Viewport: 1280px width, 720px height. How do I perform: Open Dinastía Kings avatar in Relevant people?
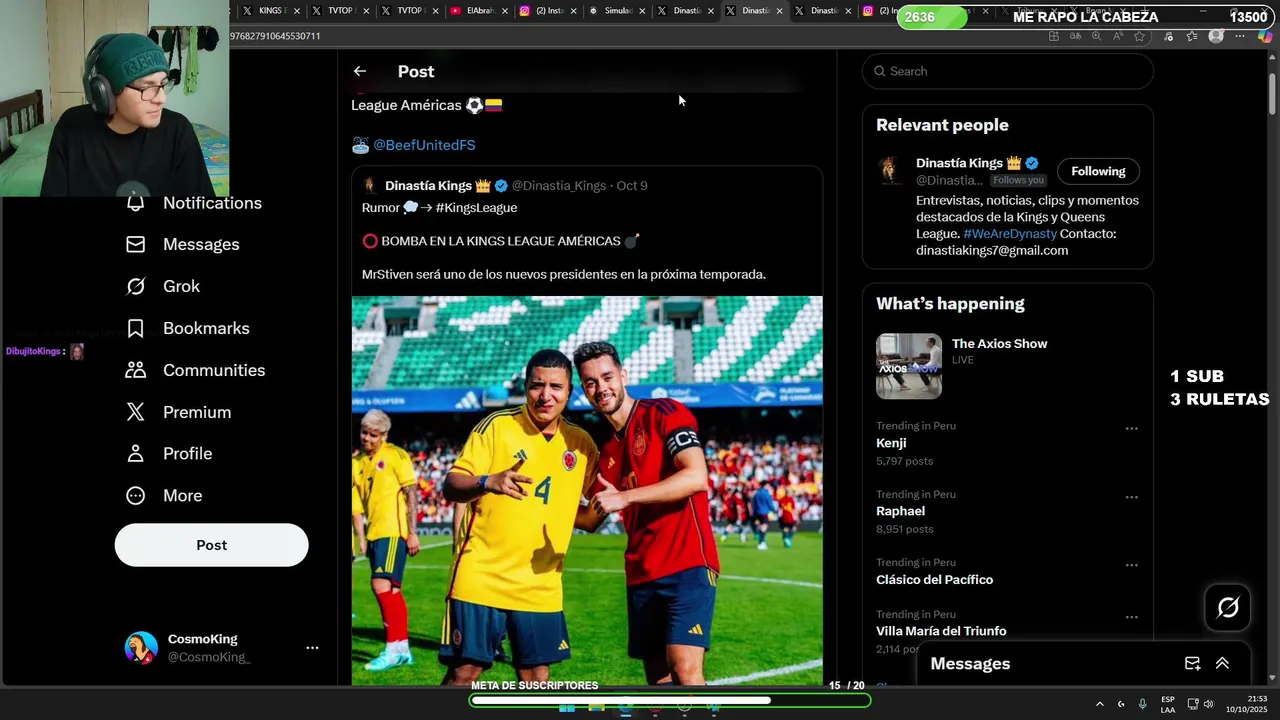889,170
